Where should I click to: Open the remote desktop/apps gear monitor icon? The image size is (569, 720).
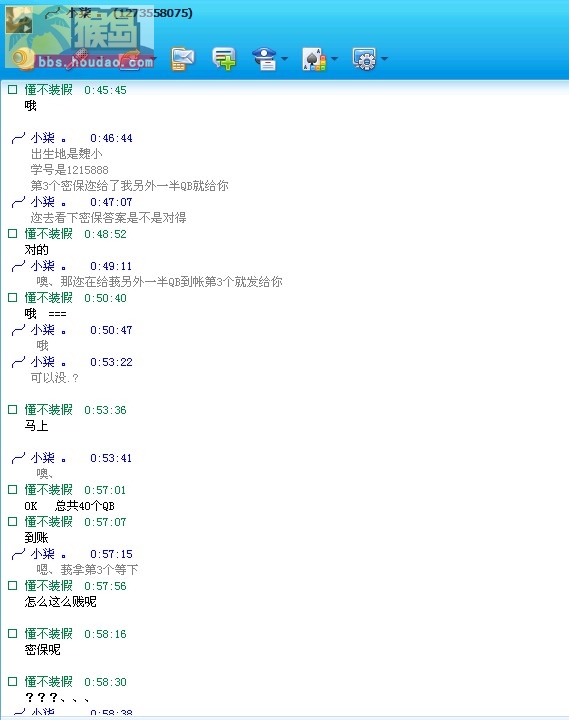(x=364, y=59)
